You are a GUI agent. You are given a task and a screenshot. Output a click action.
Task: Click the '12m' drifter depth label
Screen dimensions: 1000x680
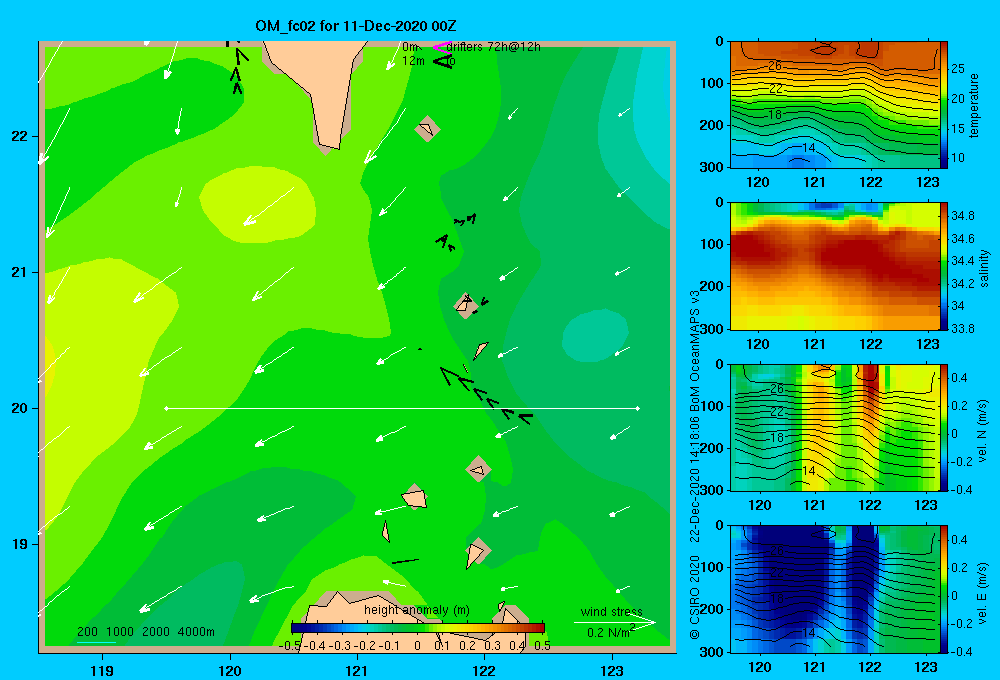point(413,61)
